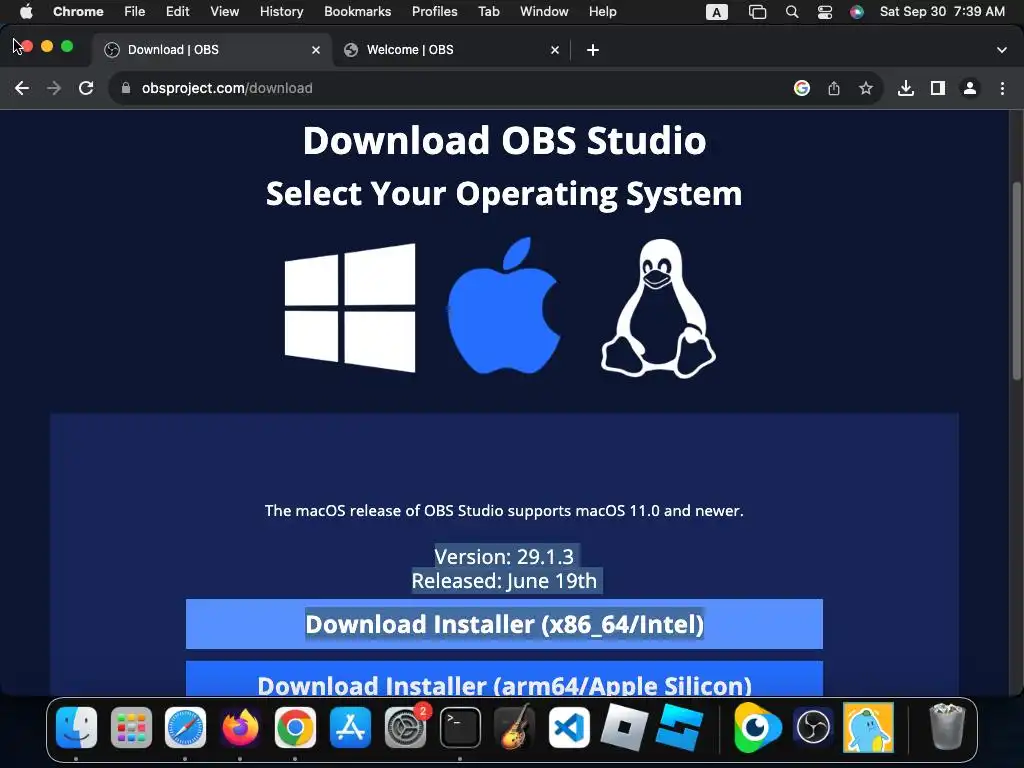Open Visual Studio Code from the Dock
The width and height of the screenshot is (1024, 768).
569,728
